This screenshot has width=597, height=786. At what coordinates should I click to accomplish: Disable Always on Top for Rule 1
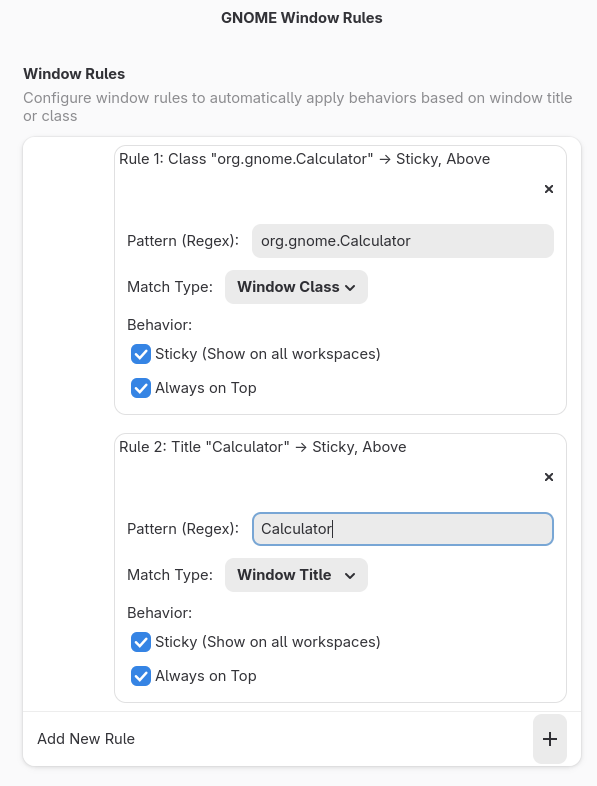point(141,388)
